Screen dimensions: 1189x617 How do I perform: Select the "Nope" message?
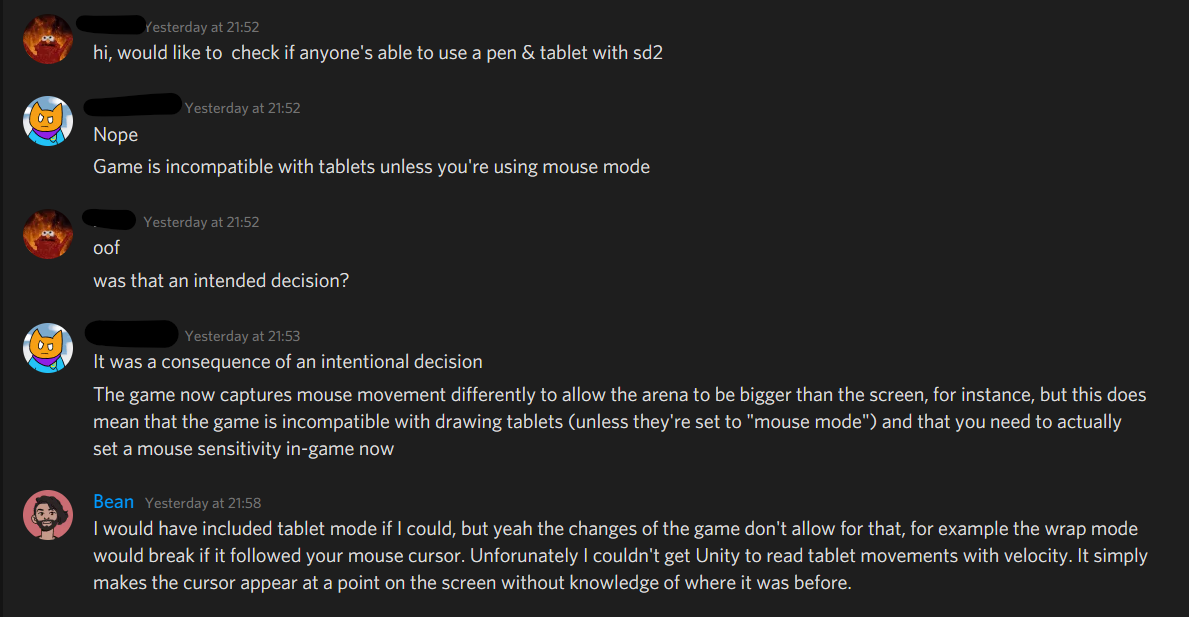tap(116, 135)
